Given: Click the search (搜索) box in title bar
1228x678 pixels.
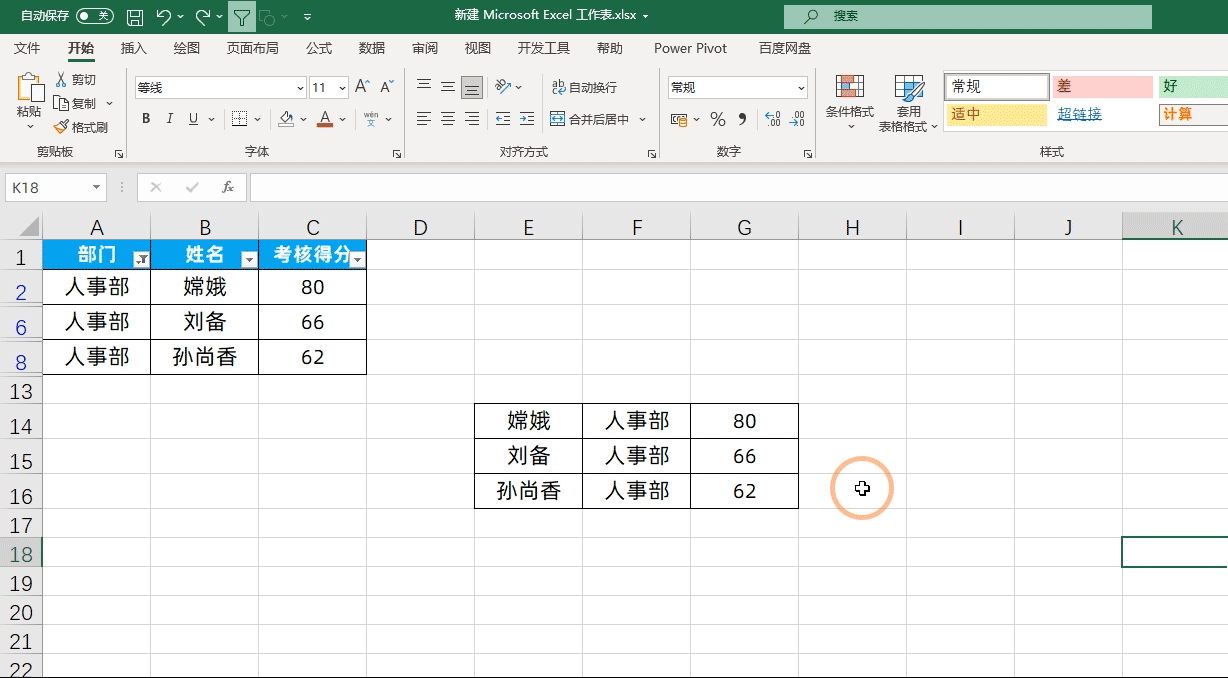Looking at the screenshot, I should point(967,16).
